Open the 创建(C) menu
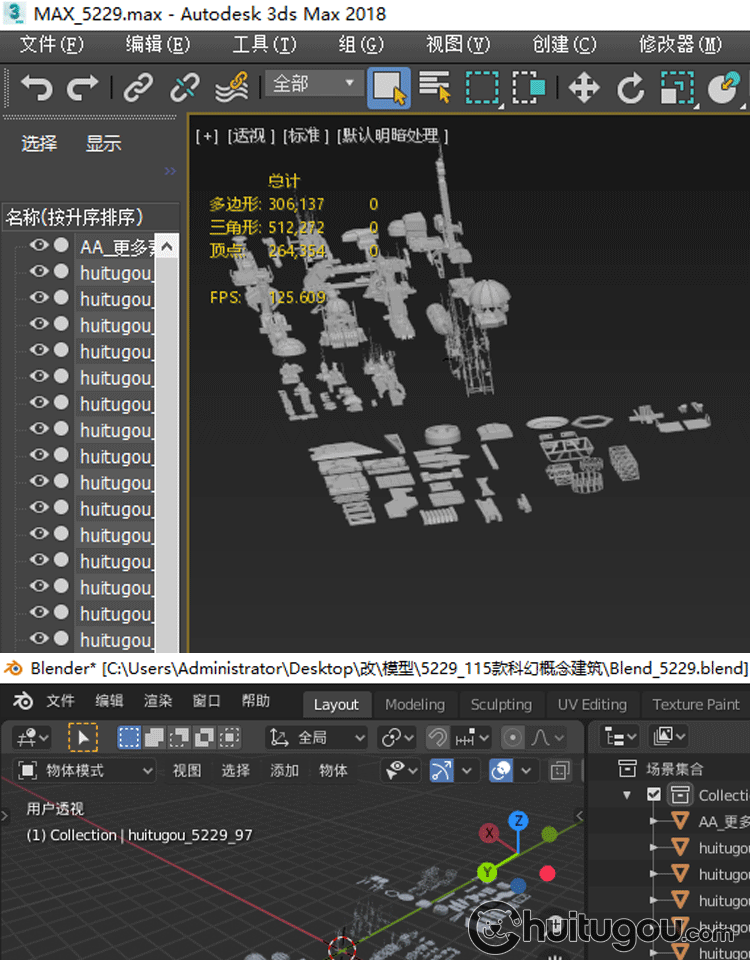The height and width of the screenshot is (960, 750). [x=564, y=44]
